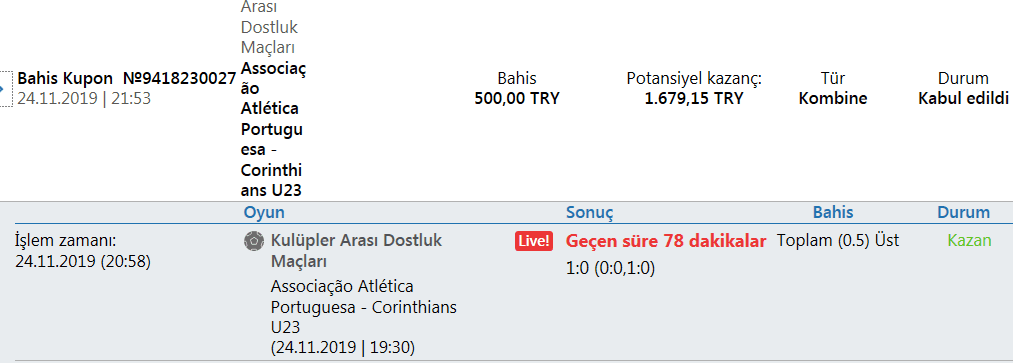Viewport: 1013px width, 363px height.
Task: Select coupon number 9418230027
Action: pos(179,79)
